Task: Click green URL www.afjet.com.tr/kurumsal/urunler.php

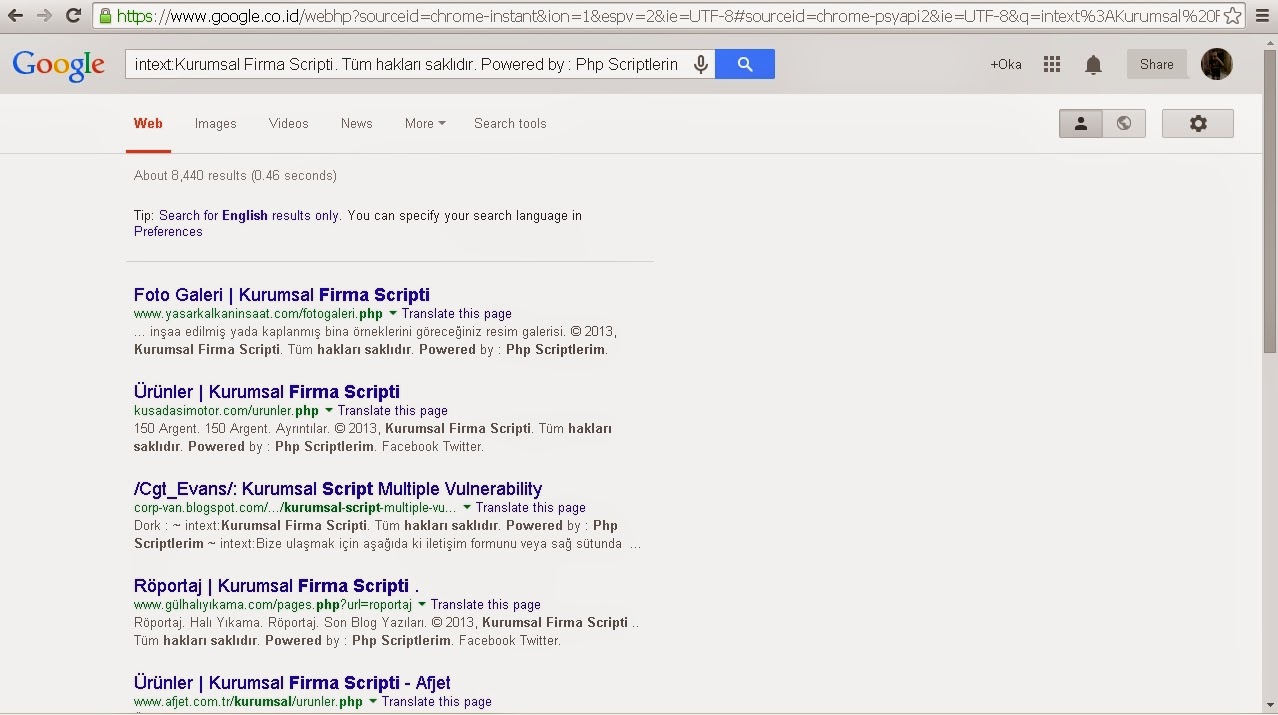Action: click(248, 701)
